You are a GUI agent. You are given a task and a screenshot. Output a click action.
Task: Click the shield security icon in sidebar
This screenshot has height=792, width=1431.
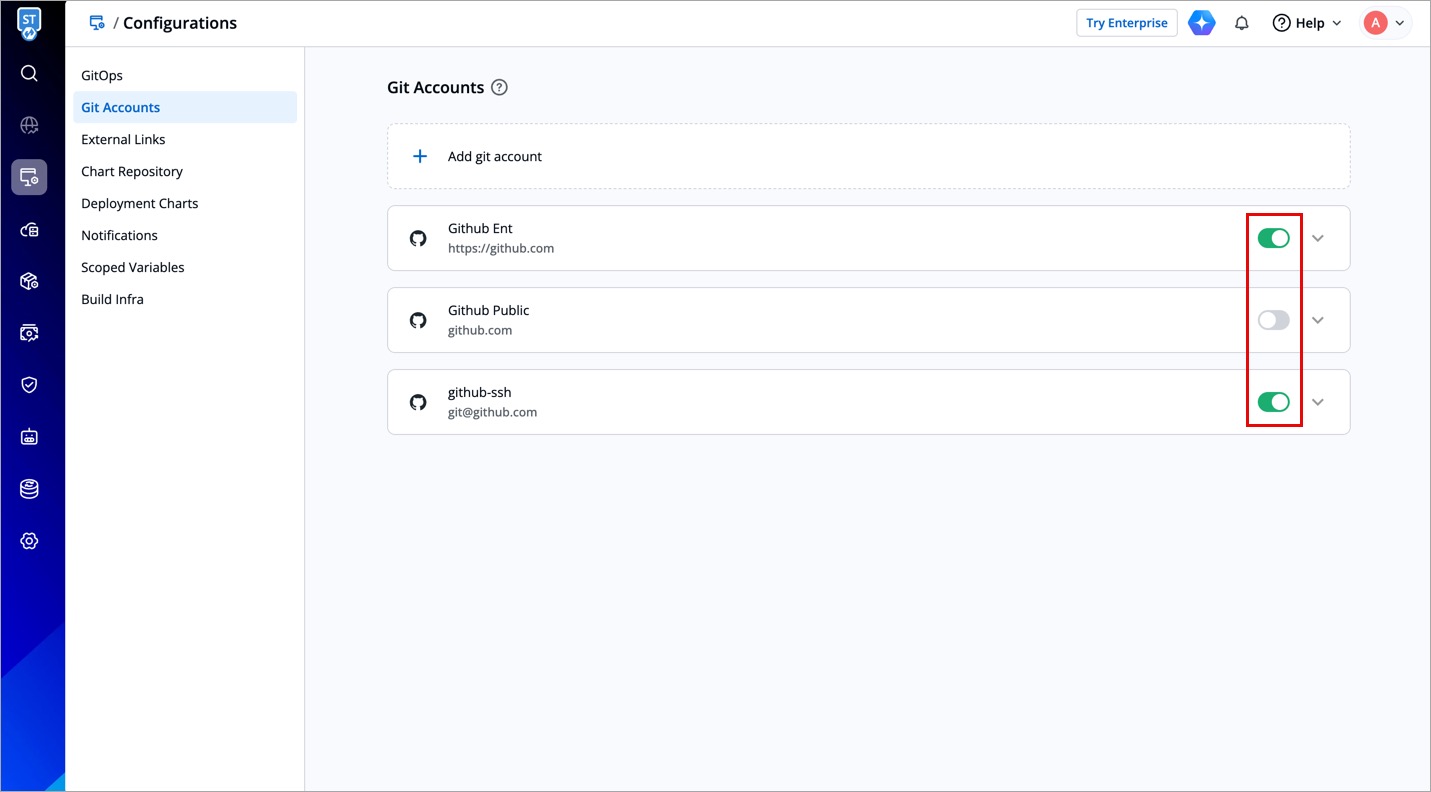(x=29, y=385)
